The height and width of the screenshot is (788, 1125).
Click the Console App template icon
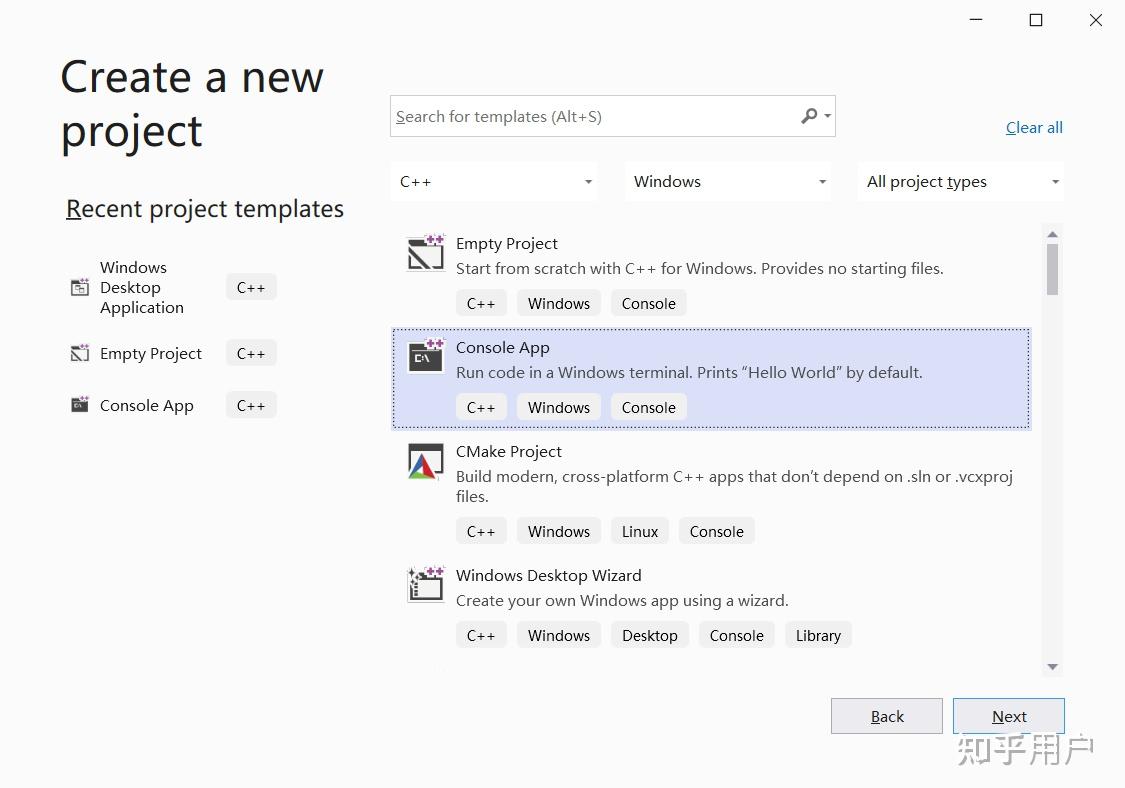coord(426,357)
